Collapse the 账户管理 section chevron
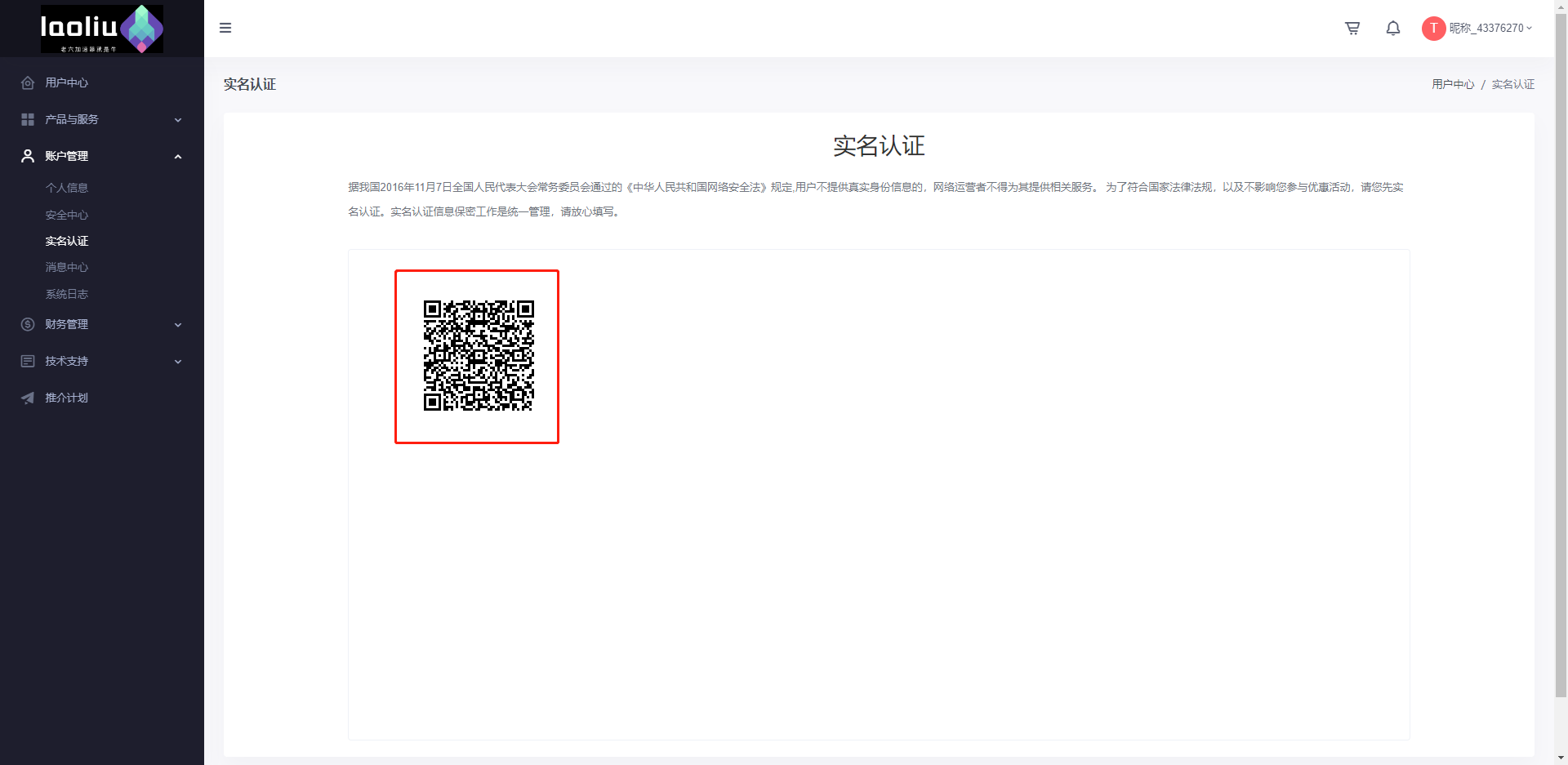This screenshot has height=765, width=1568. (x=178, y=156)
